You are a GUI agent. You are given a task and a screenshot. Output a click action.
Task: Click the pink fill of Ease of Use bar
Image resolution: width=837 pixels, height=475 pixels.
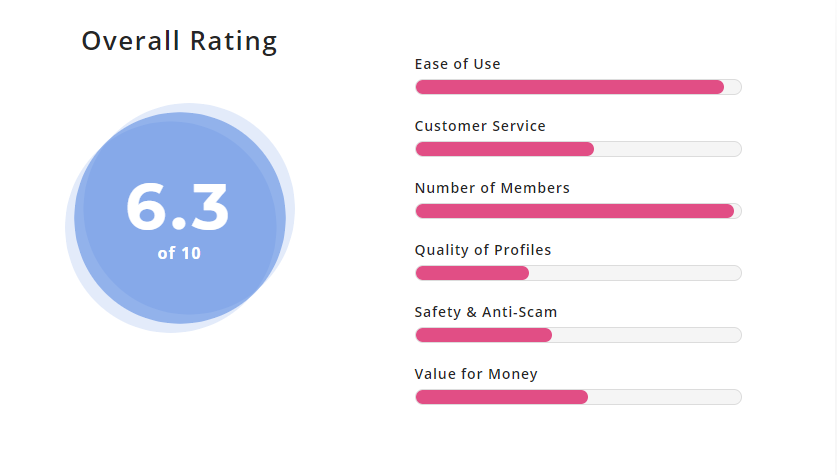pos(569,87)
